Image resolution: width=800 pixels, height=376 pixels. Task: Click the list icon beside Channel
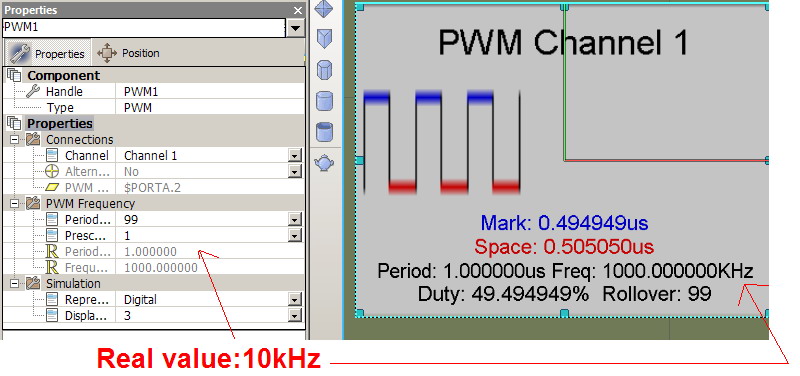52,156
